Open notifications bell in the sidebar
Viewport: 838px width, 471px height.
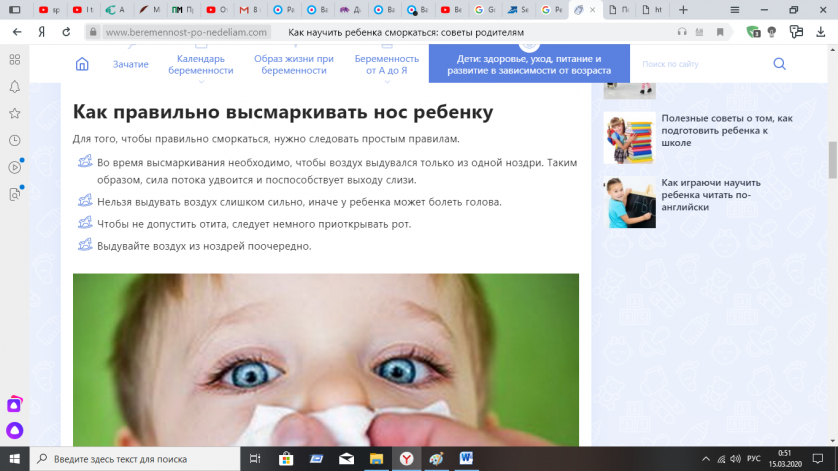click(x=15, y=87)
